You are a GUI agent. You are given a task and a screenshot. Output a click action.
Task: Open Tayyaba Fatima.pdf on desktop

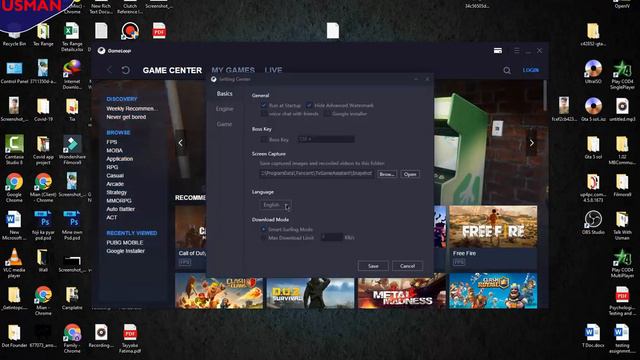(x=130, y=338)
